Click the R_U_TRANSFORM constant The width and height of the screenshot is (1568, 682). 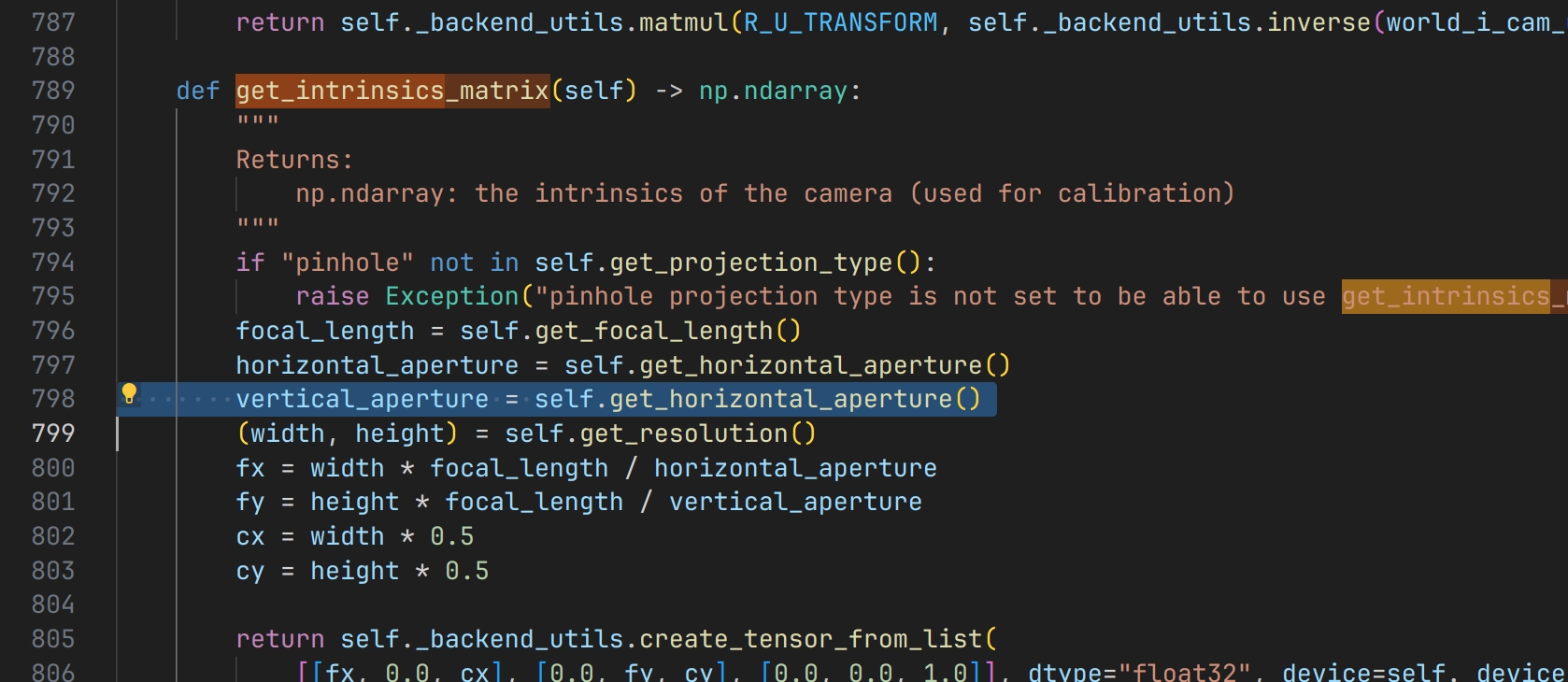[840, 22]
